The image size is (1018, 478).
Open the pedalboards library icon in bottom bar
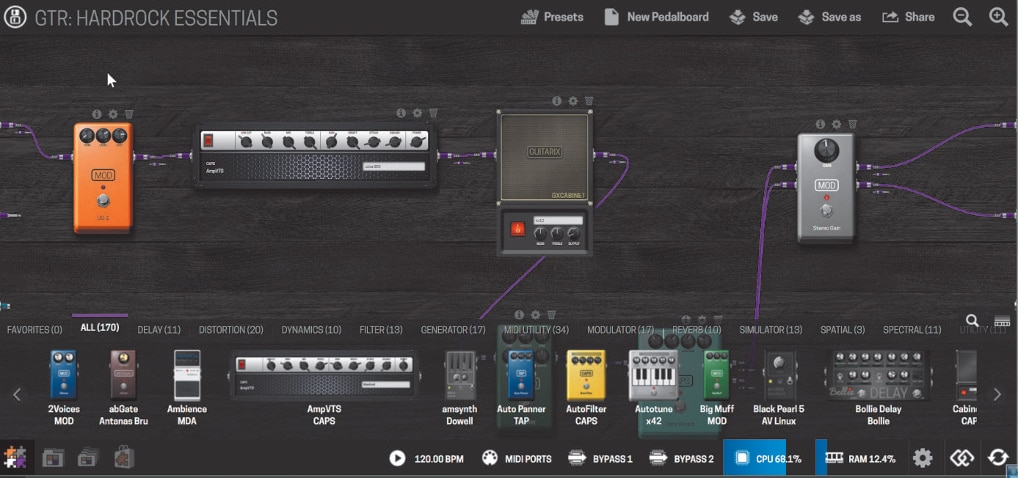tap(53, 458)
